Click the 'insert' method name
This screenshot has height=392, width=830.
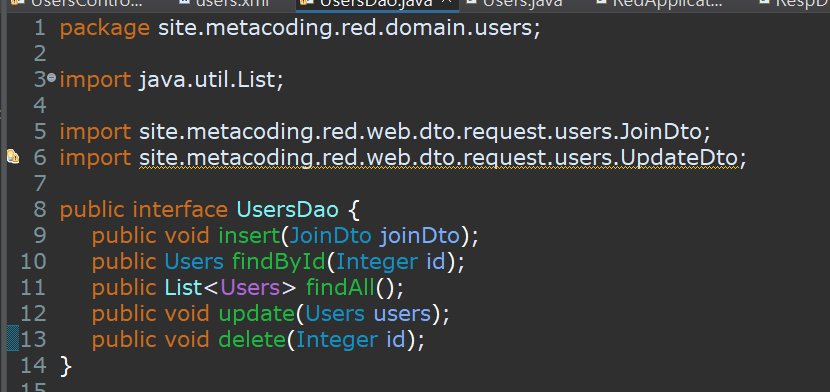point(249,235)
